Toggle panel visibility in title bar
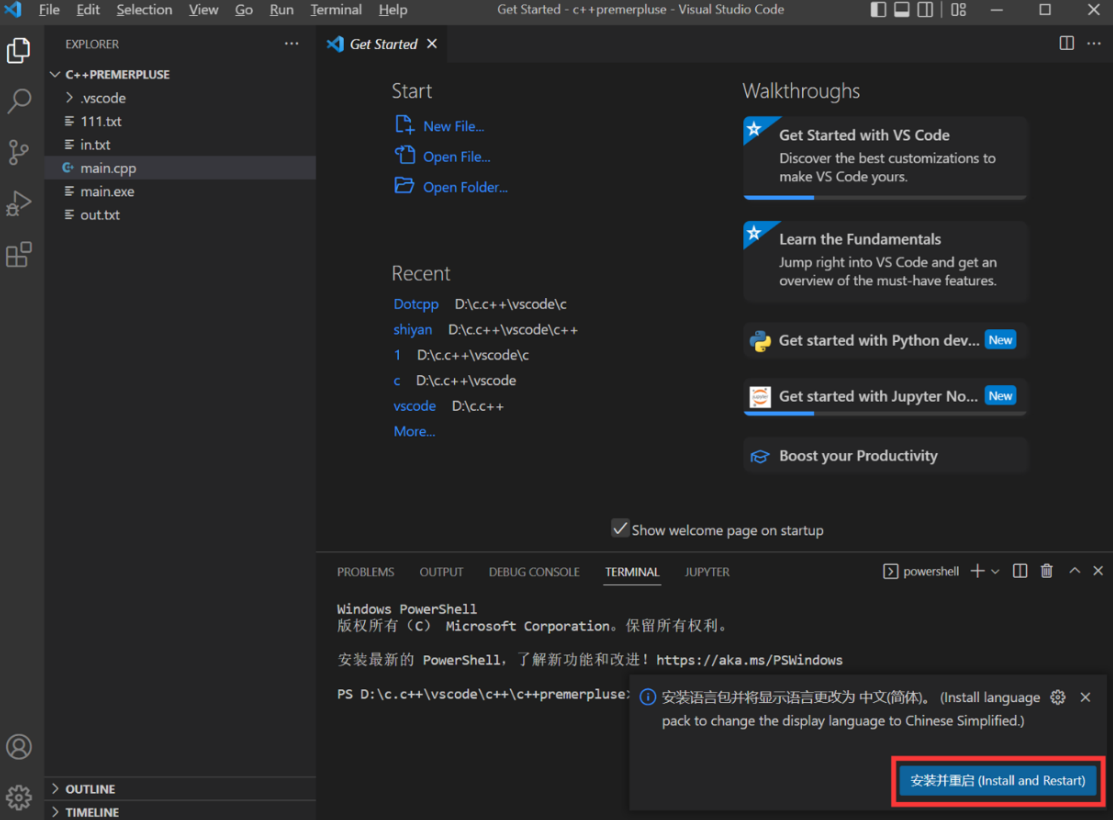Image resolution: width=1113 pixels, height=820 pixels. 901,10
